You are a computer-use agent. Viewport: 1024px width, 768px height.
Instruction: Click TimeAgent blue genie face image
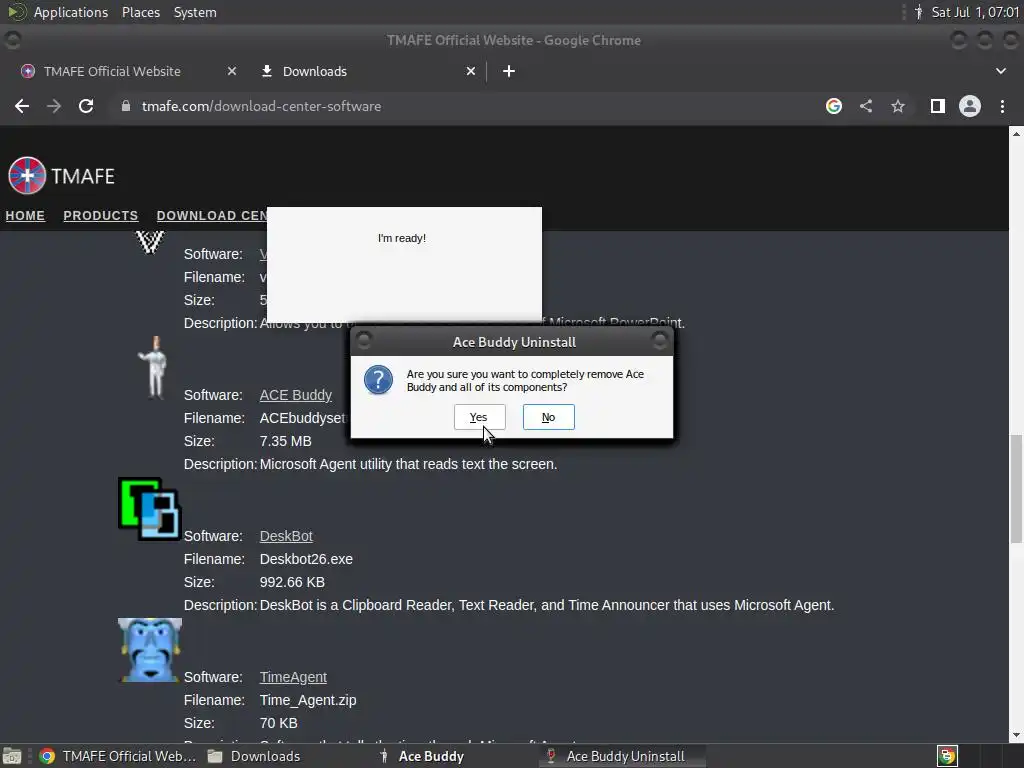coord(150,650)
